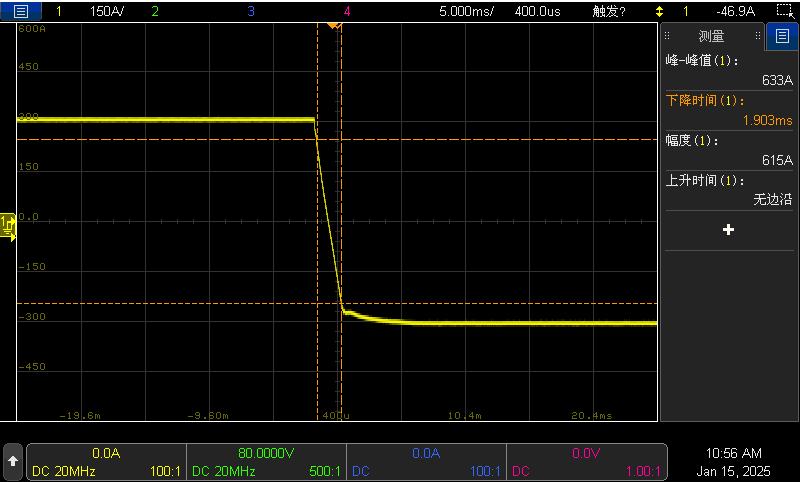Click the -46.9A trigger level value
Screen dimensions: 800x482
click(735, 11)
